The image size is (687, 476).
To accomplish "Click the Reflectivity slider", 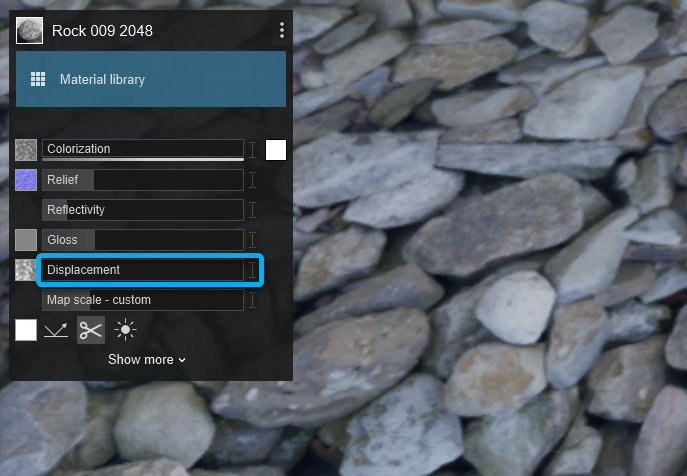I will coord(143,210).
